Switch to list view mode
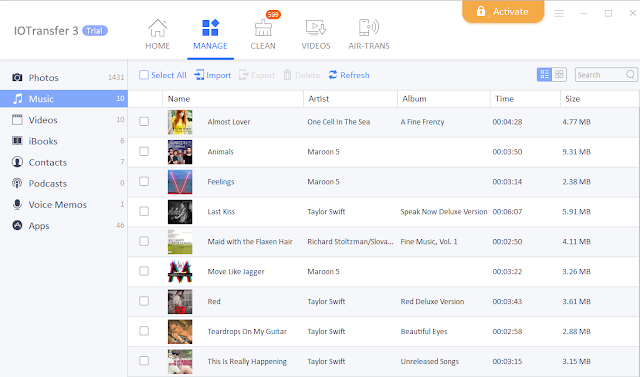The image size is (640, 377). (544, 74)
